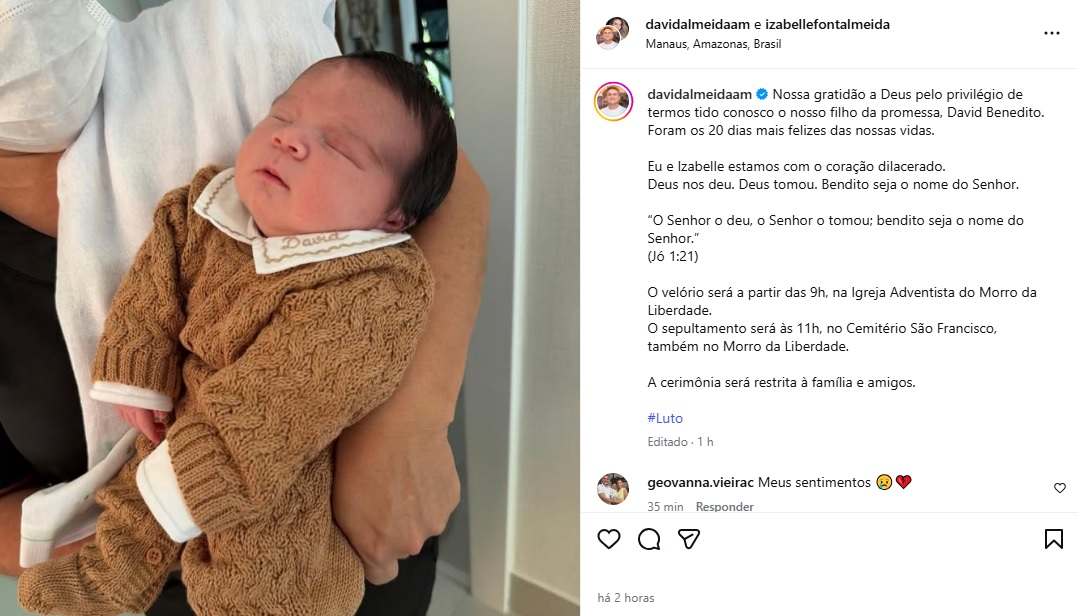
Task: Open three-dot more options menu
Action: click(x=1052, y=33)
